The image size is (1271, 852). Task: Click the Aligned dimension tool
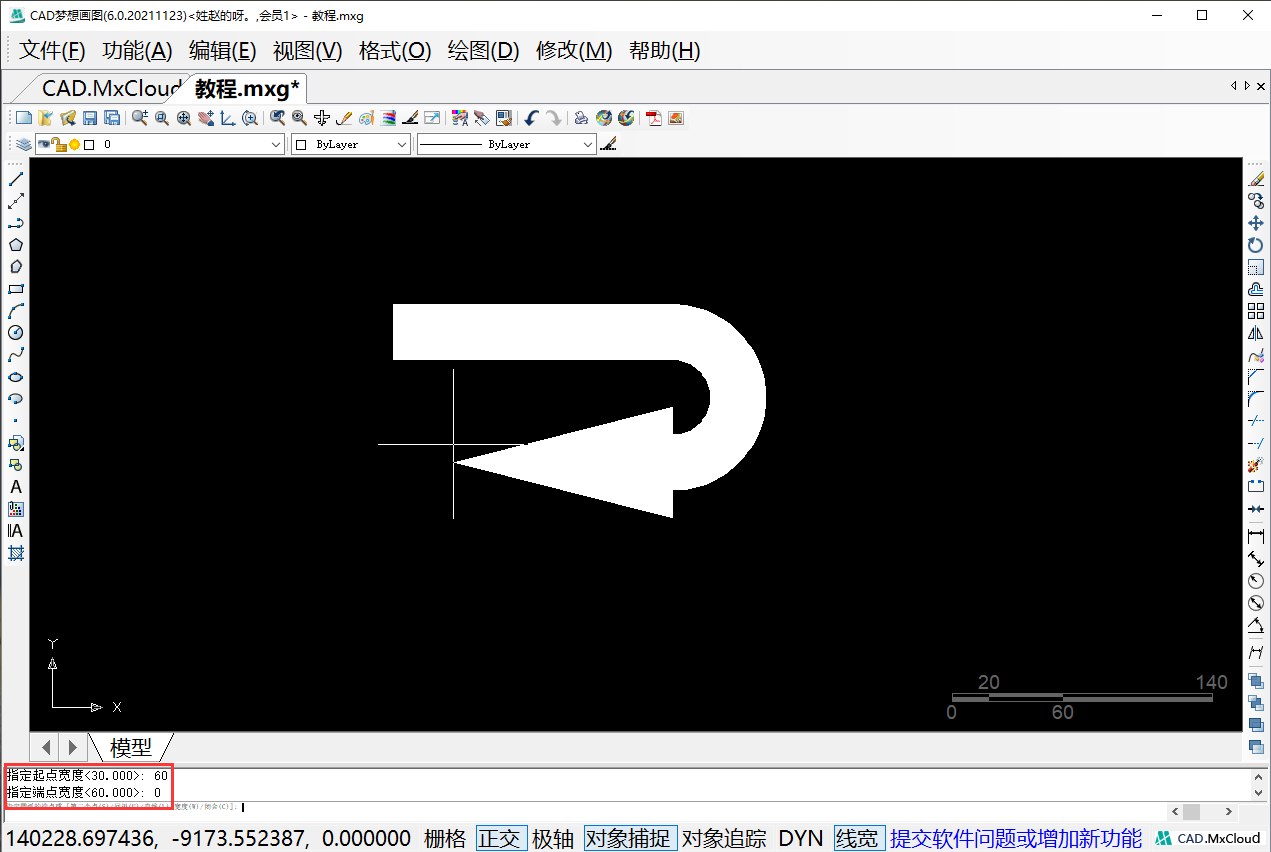pyautogui.click(x=1256, y=559)
